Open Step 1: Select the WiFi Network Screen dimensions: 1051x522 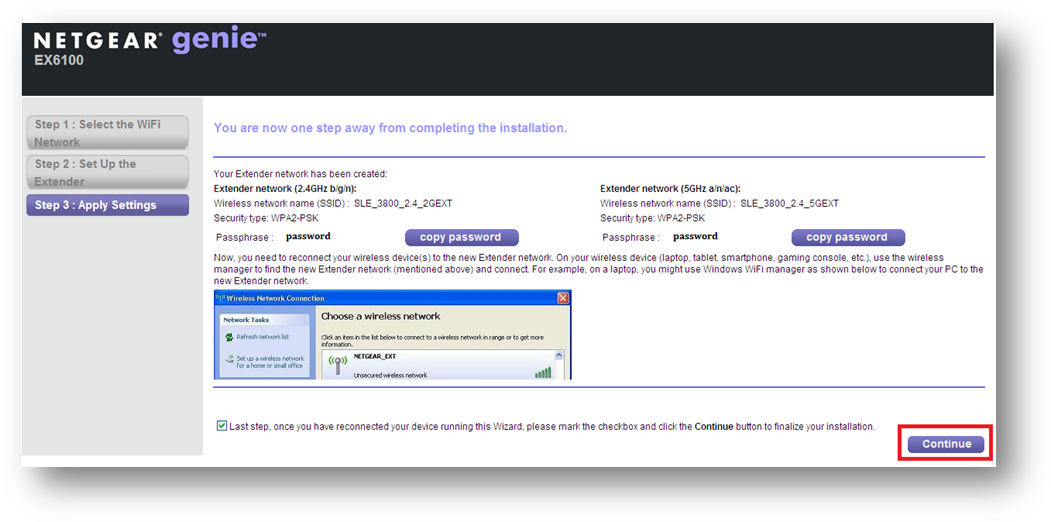[x=107, y=133]
